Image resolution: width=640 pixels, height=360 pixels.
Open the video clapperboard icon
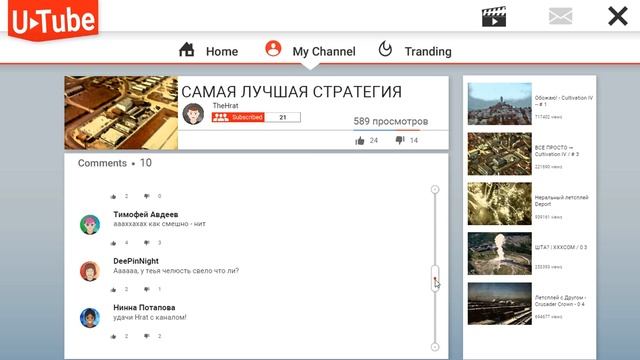click(x=494, y=17)
